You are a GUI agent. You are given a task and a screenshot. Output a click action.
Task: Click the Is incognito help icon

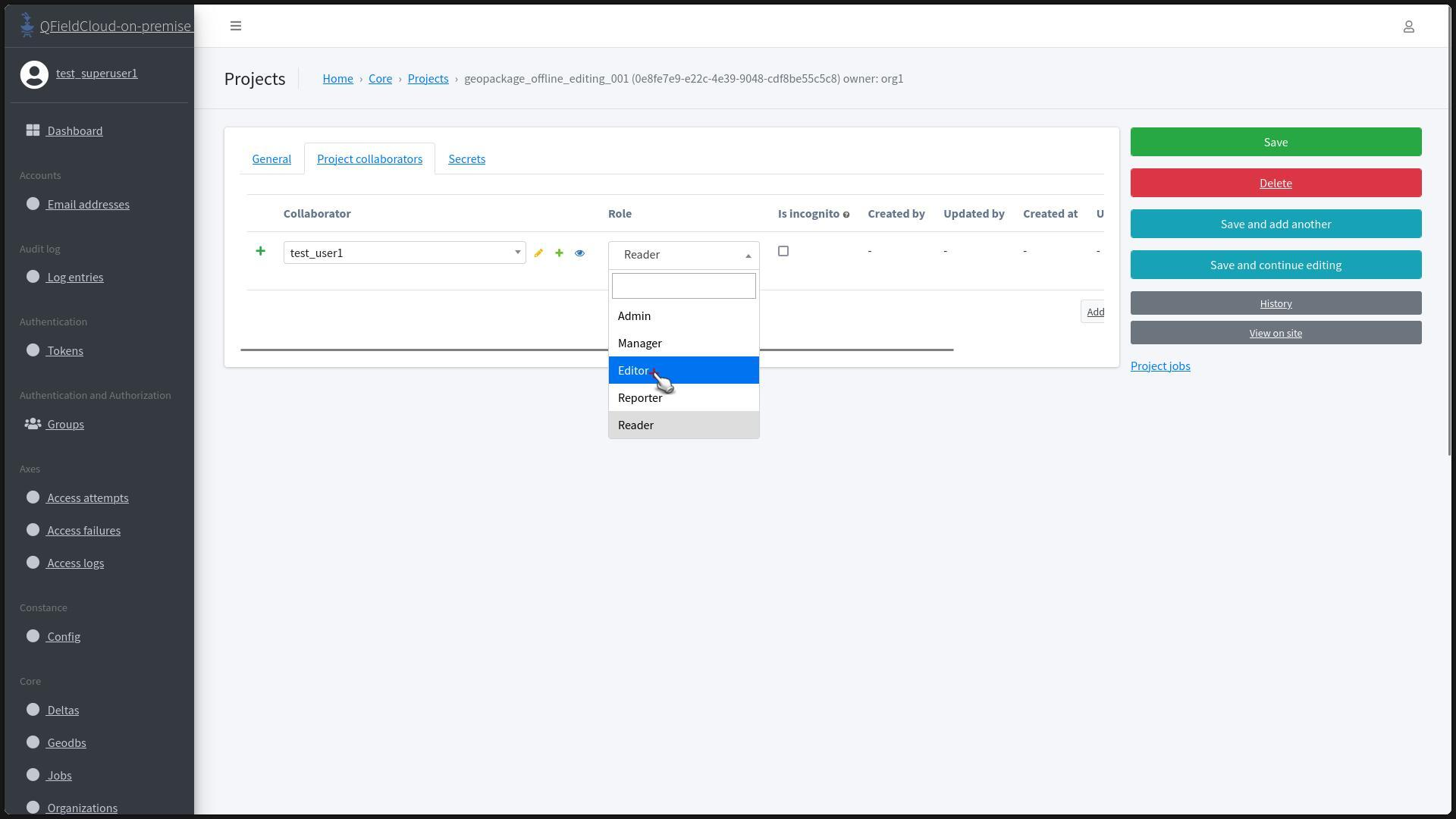tap(846, 215)
